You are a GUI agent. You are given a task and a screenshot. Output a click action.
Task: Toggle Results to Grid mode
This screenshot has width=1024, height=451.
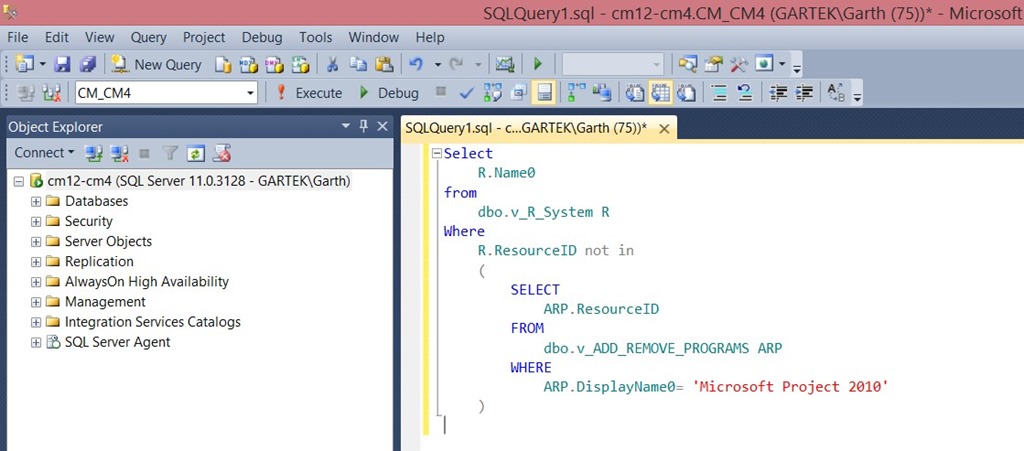point(660,93)
